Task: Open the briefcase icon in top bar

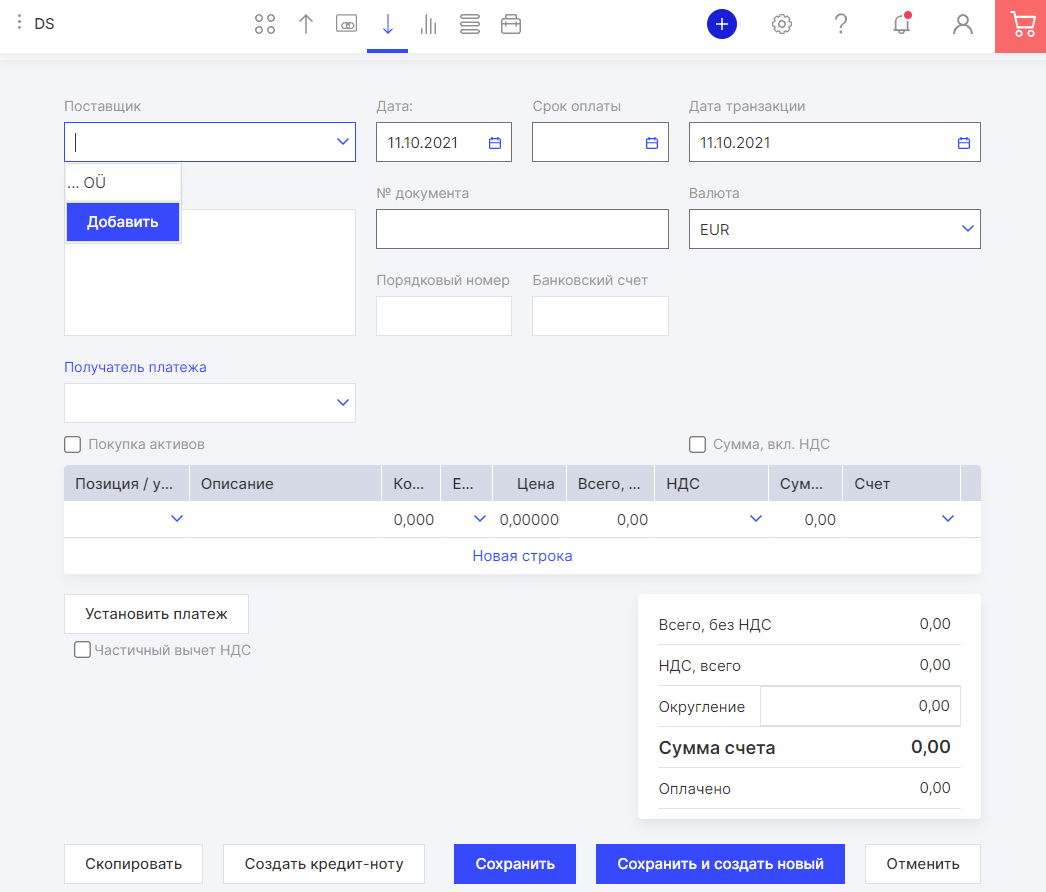Action: pyautogui.click(x=511, y=25)
